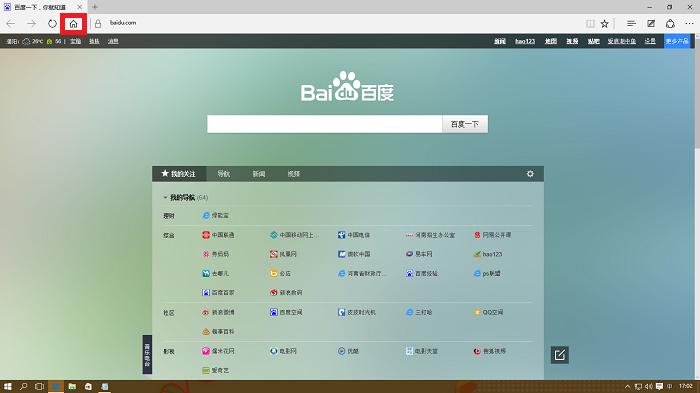Open 网易公开课 shortcut
This screenshot has height=393, width=700.
pyautogui.click(x=492, y=235)
